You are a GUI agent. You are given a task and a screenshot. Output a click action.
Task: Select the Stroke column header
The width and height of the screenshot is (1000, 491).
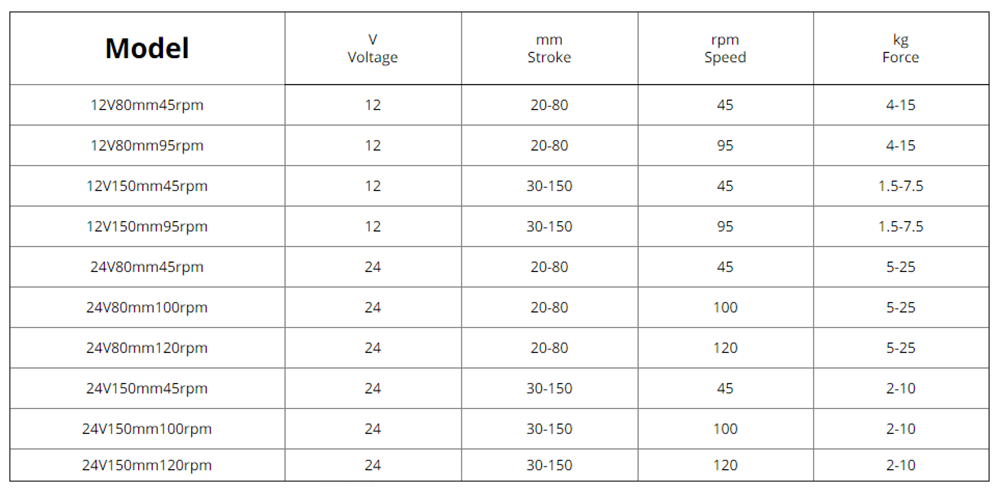tap(549, 49)
